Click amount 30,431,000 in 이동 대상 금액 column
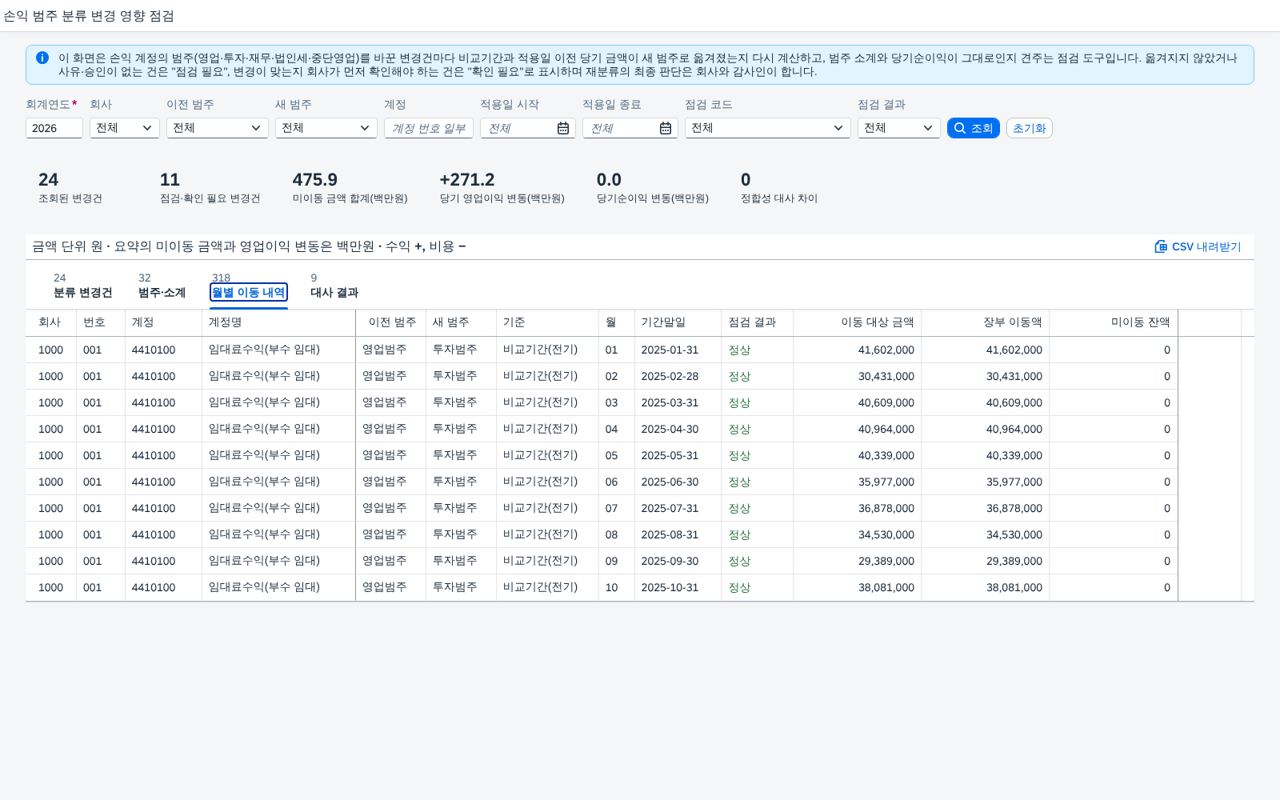 (886, 377)
